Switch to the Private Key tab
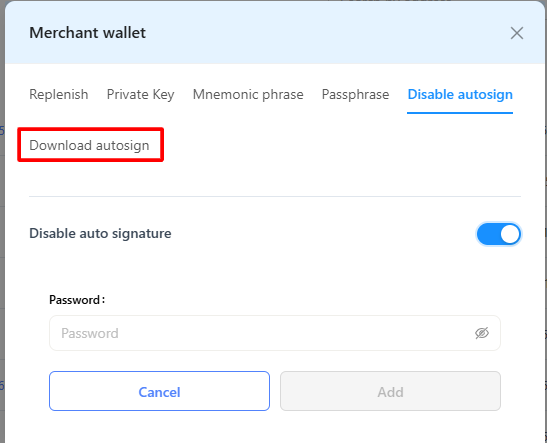 (141, 95)
